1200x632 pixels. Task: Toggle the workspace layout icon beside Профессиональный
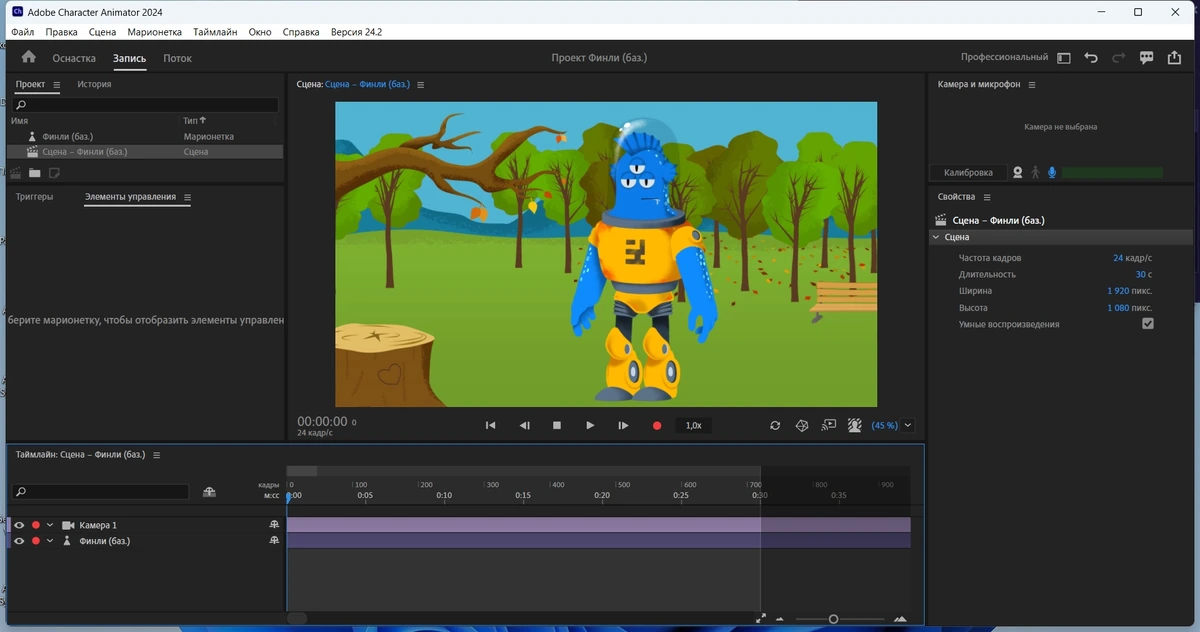tap(1063, 58)
